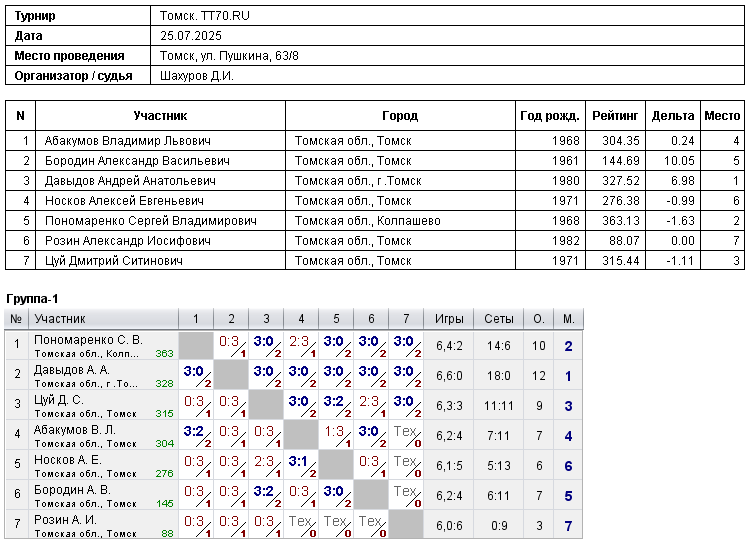Click birth year '1961'
This screenshot has width=750, height=544.
click(565, 161)
